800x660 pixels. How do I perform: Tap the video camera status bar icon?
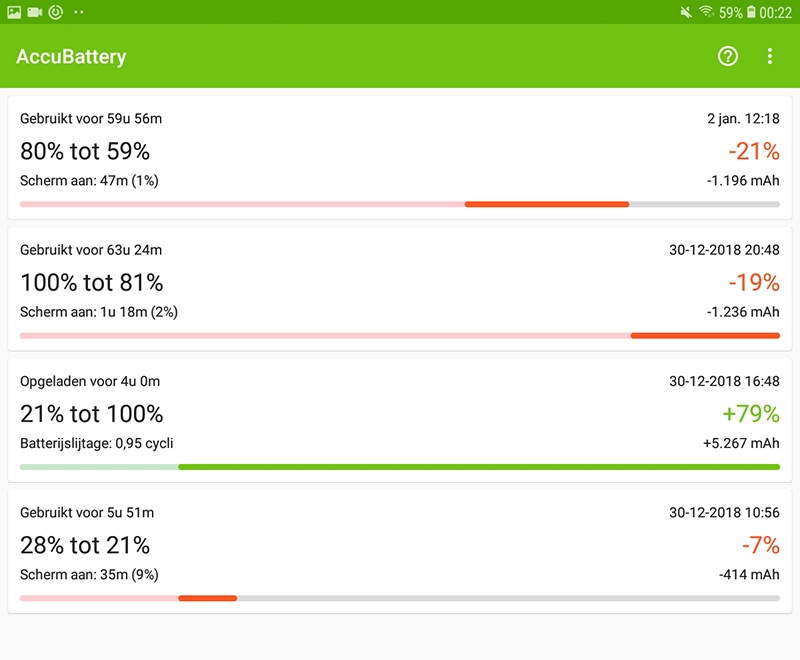(x=34, y=12)
